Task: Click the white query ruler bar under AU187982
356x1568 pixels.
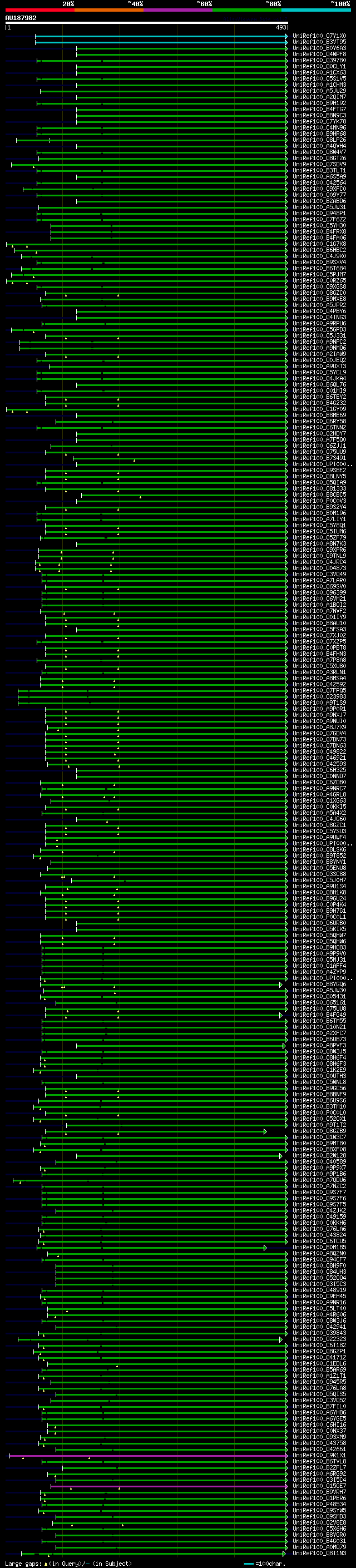Action: click(x=146, y=23)
